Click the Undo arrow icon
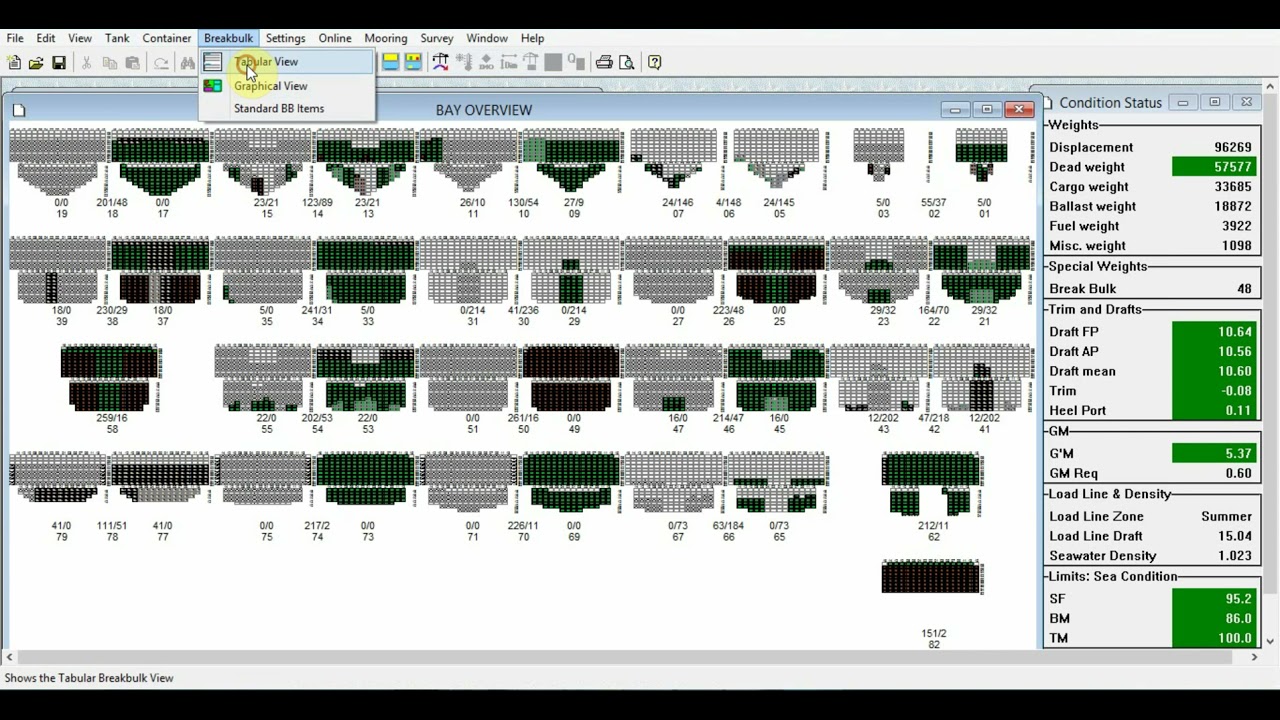Image resolution: width=1280 pixels, height=720 pixels. point(161,62)
